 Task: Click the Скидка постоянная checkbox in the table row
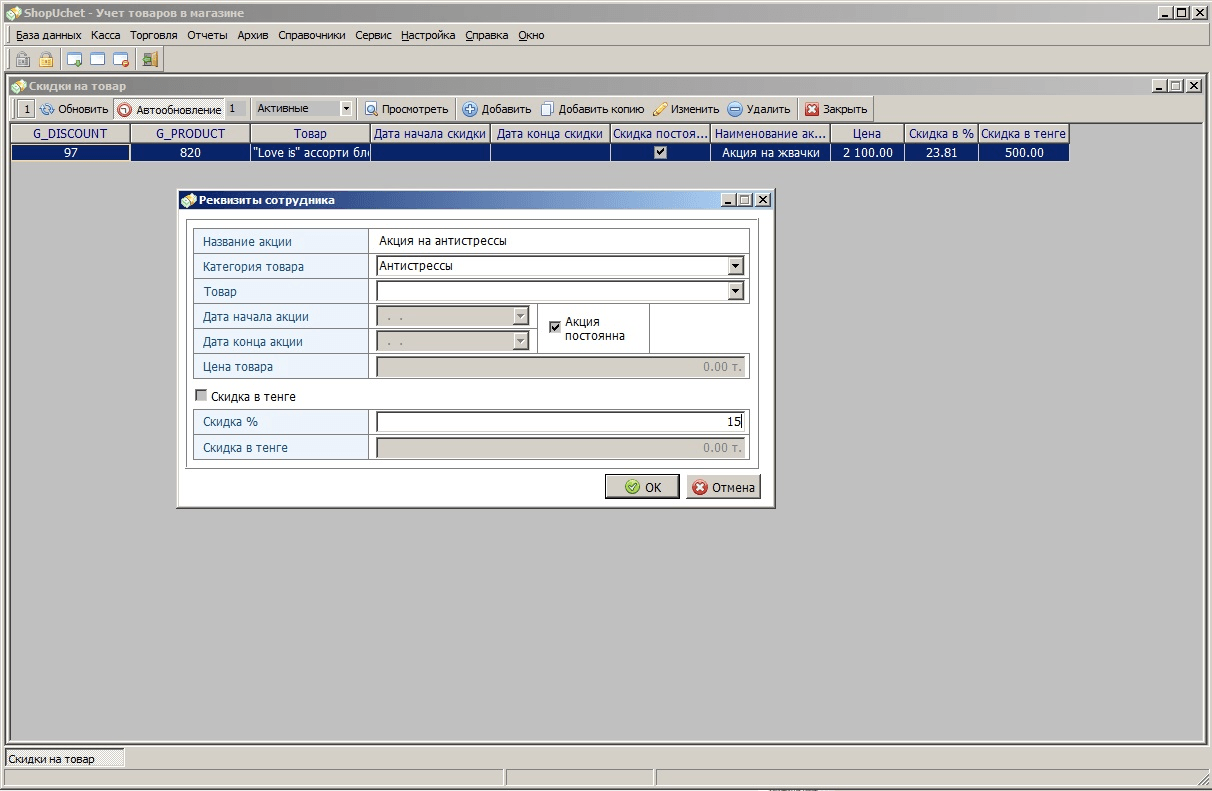click(660, 153)
